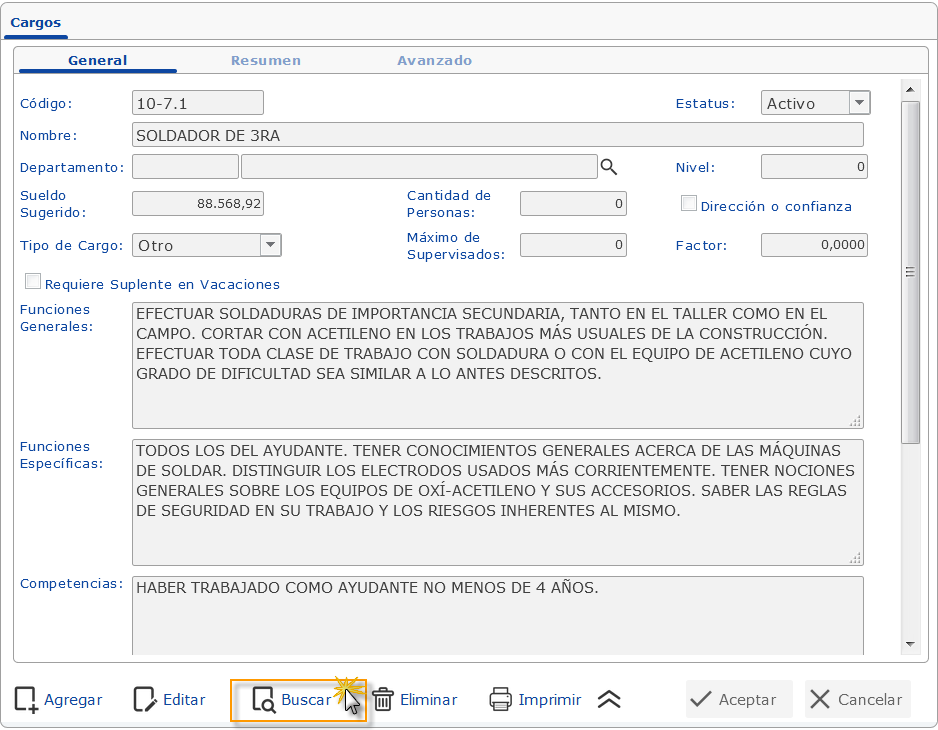Open the Avanzado tab
938x730 pixels.
click(435, 60)
